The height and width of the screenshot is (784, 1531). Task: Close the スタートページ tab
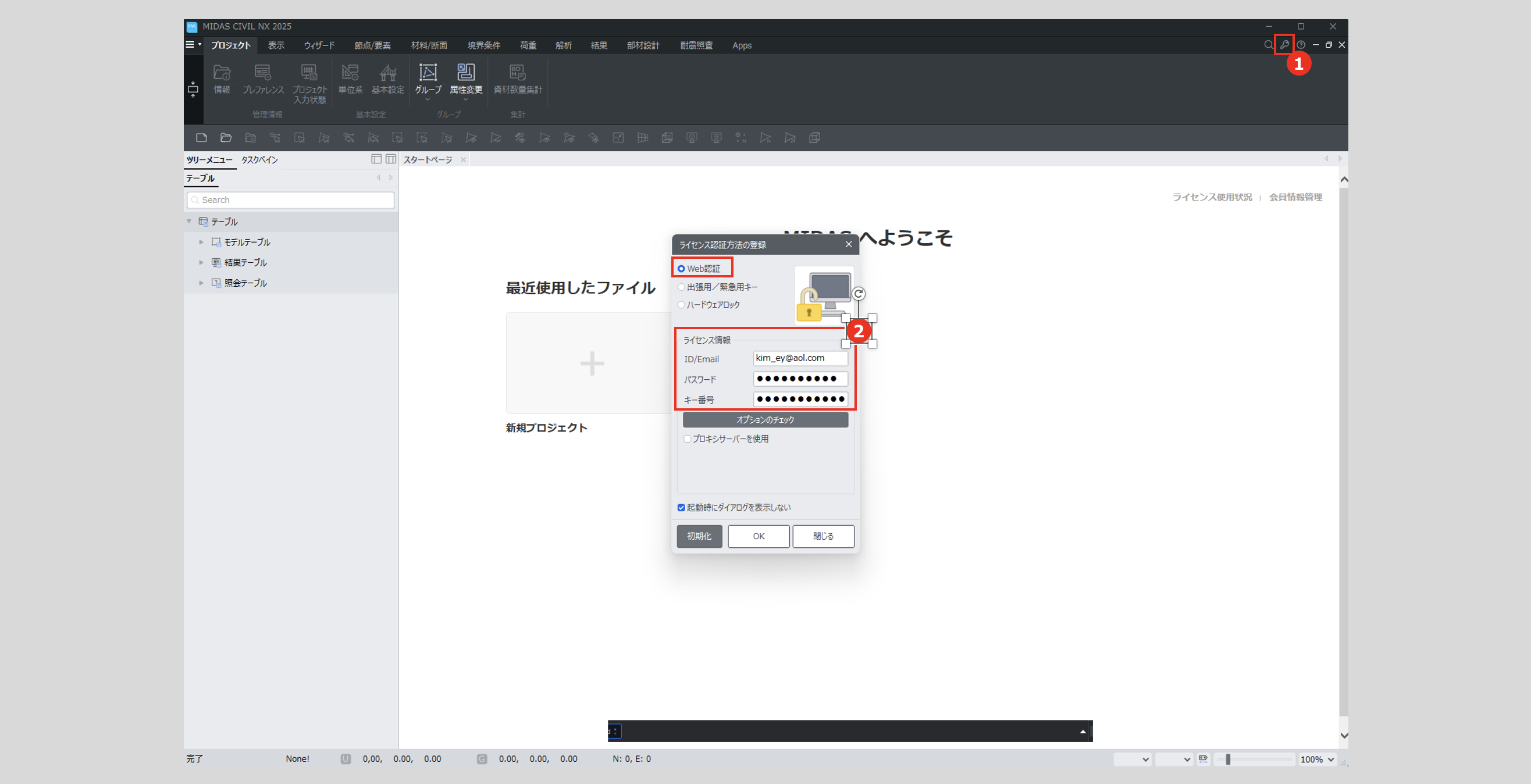coord(463,160)
